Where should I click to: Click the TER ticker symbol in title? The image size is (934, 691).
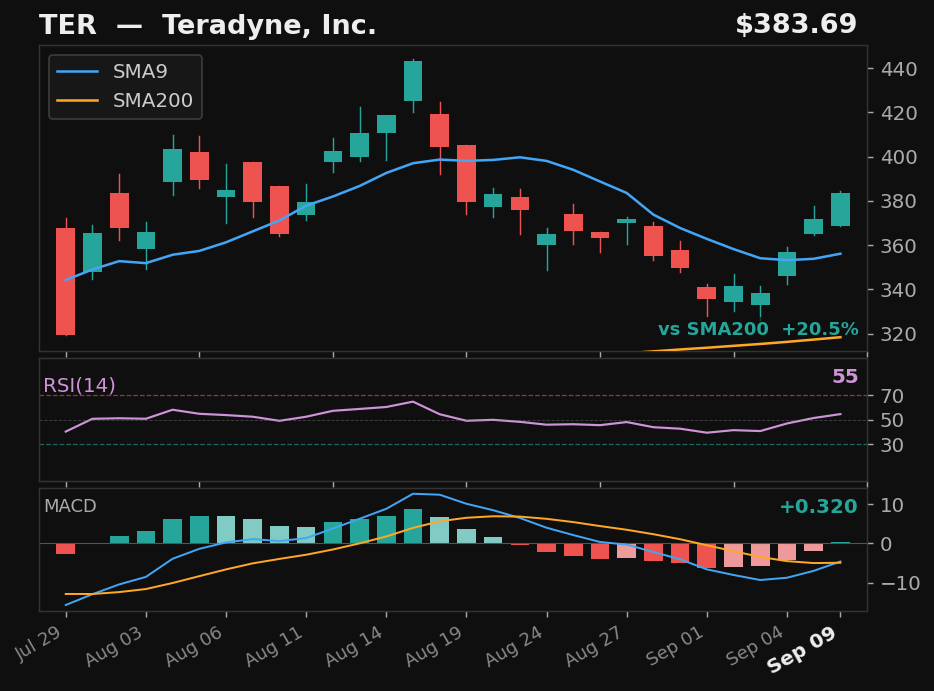pos(67,25)
